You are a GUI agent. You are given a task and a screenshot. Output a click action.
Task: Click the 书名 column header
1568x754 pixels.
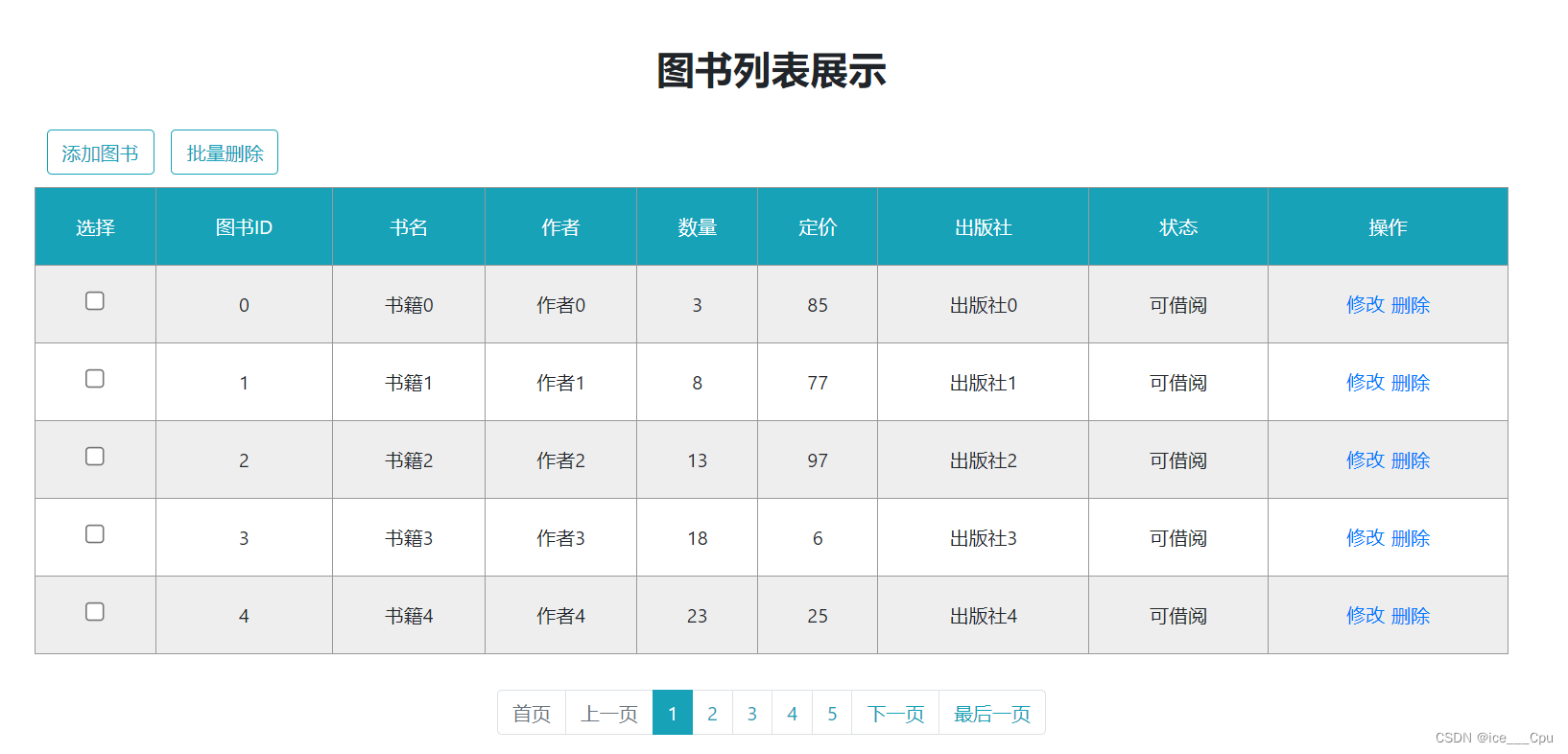pyautogui.click(x=409, y=227)
